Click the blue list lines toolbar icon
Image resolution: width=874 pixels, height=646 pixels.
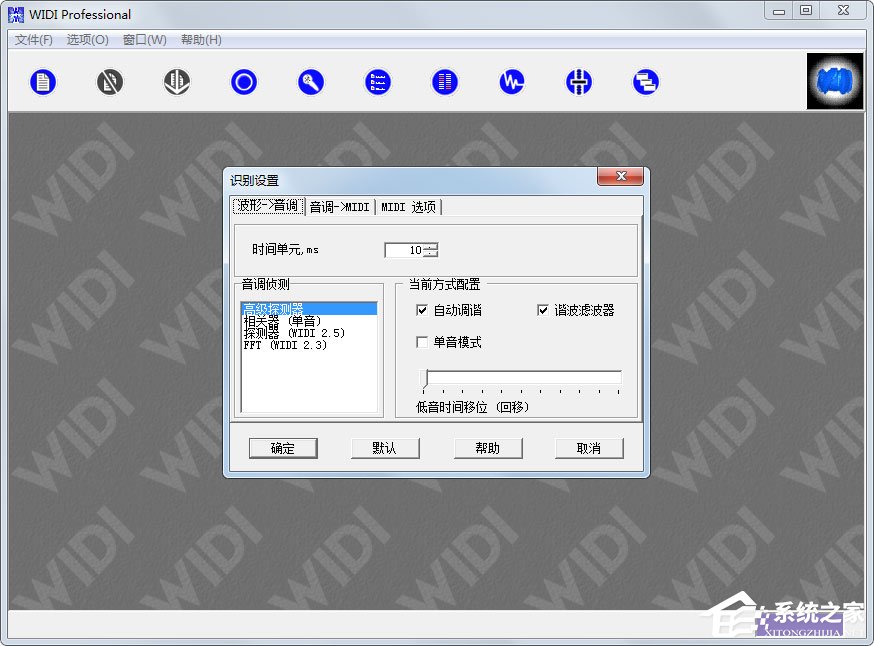click(x=378, y=82)
